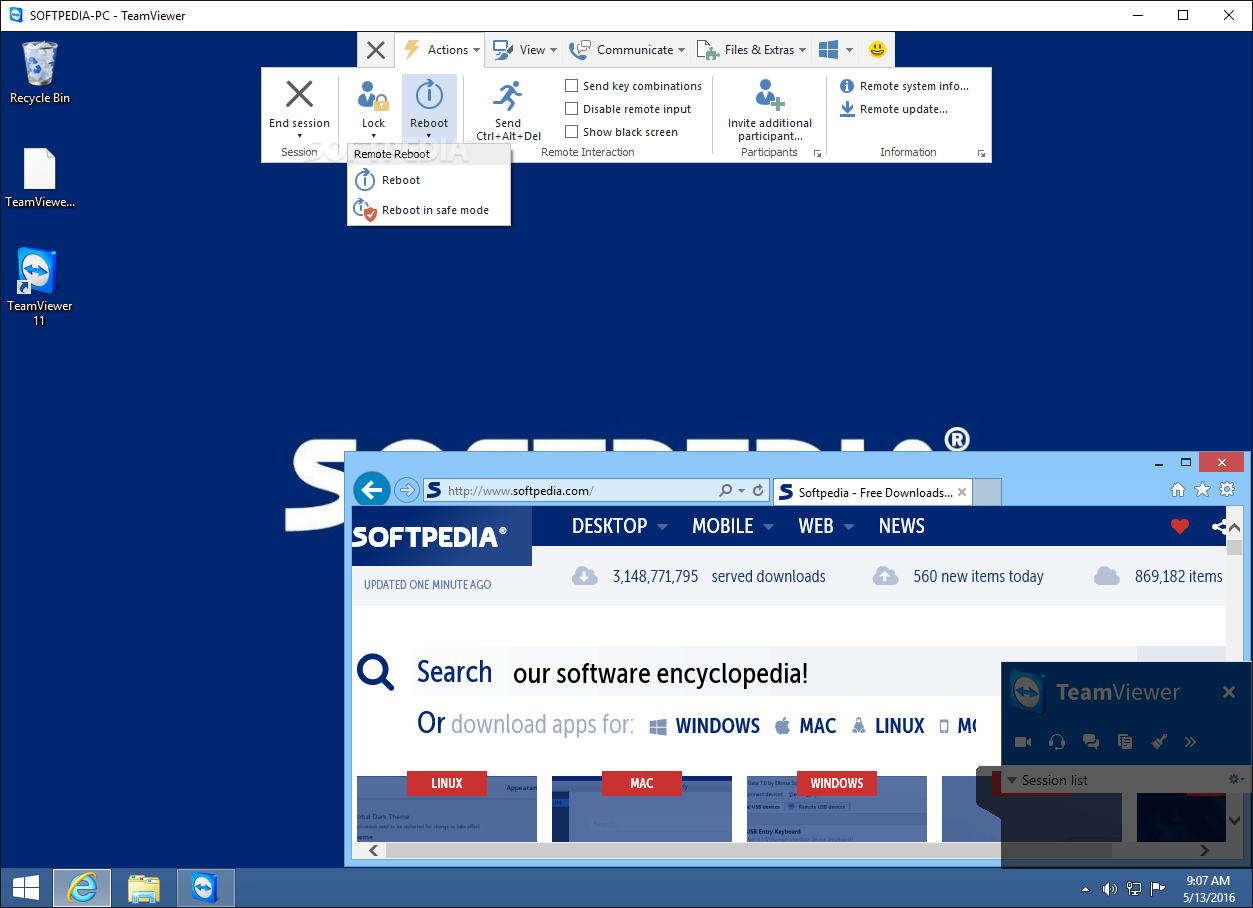Choose Reboot from Remote Reboot menu
1253x908 pixels.
[x=429, y=180]
